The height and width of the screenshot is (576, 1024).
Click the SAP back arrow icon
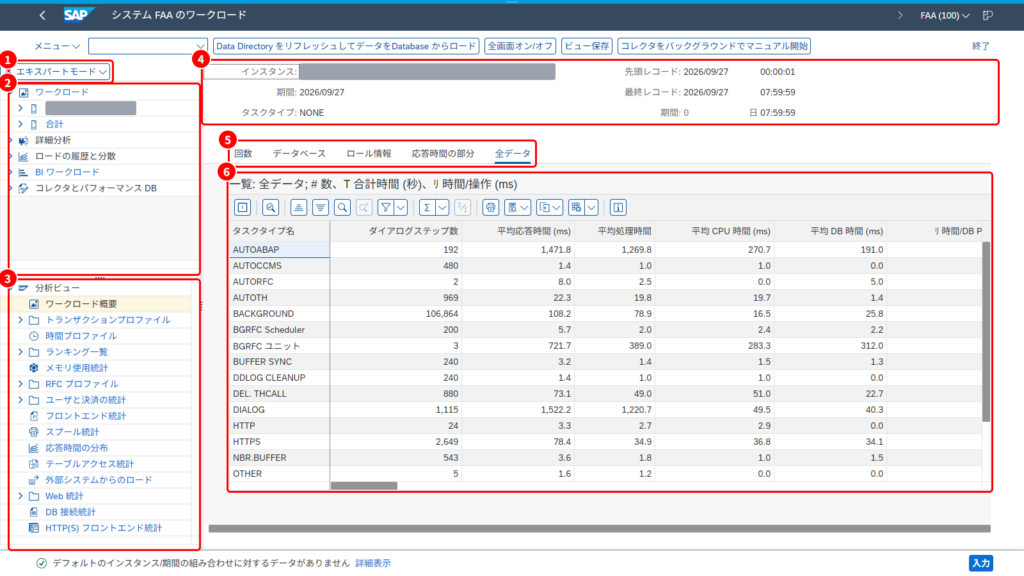pos(42,15)
